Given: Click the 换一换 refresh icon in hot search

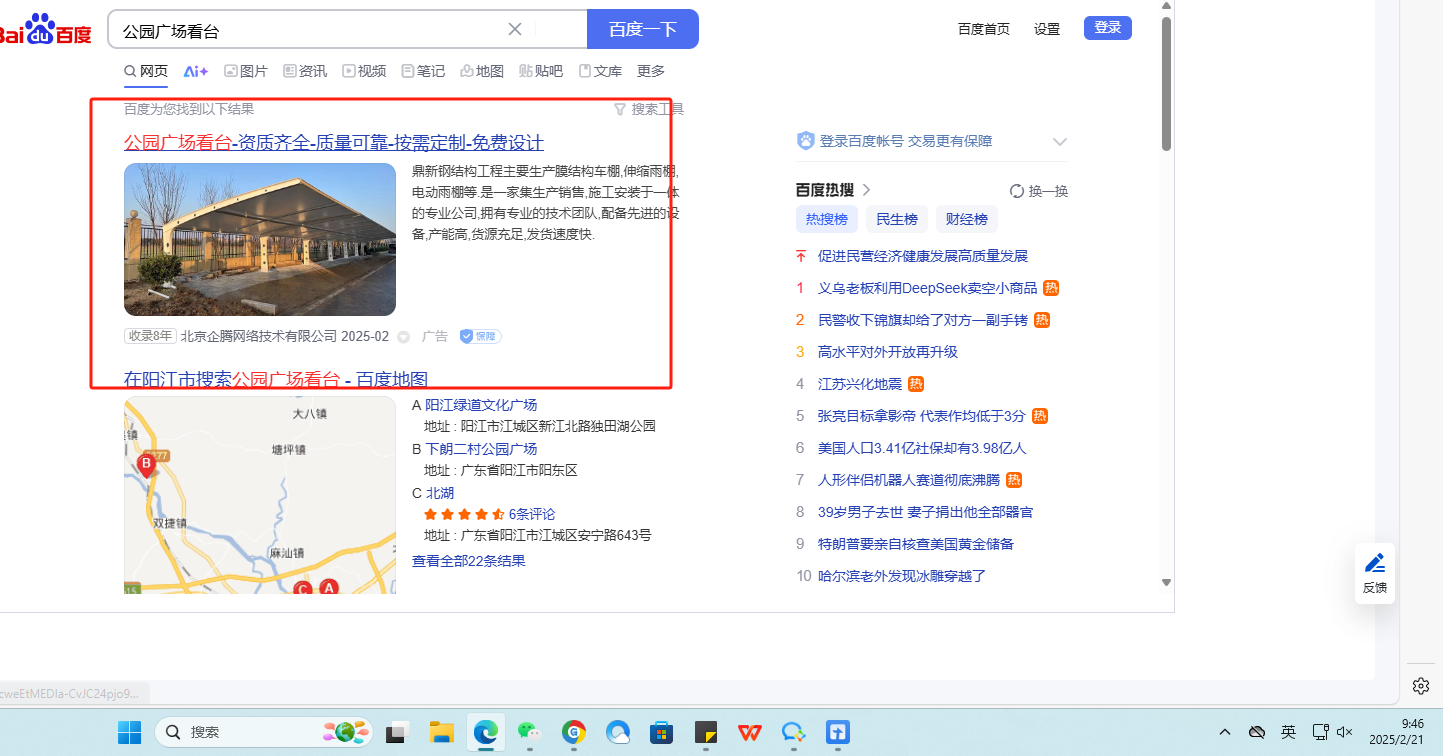Looking at the screenshot, I should [x=1017, y=191].
